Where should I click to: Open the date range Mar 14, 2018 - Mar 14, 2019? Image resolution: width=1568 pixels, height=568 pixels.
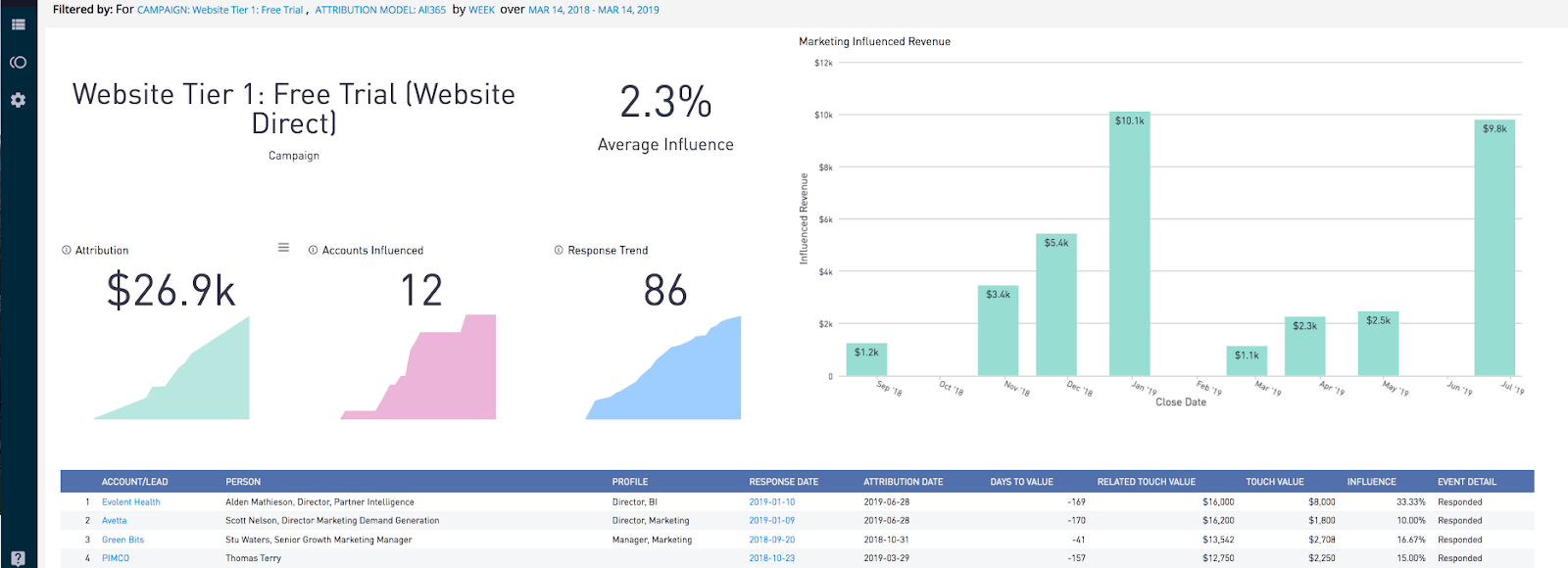(594, 10)
